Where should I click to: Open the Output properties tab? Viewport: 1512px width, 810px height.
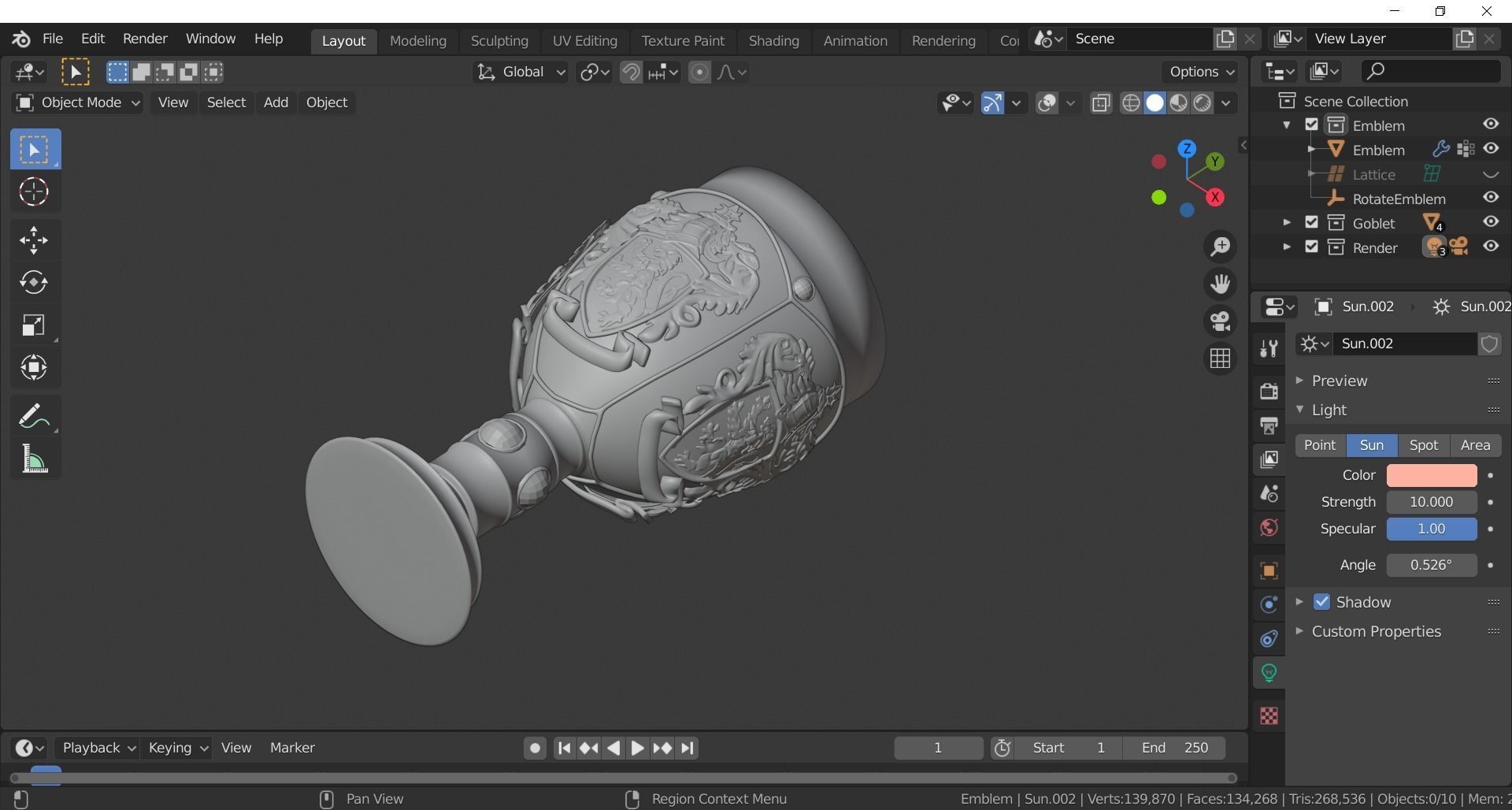(1269, 425)
